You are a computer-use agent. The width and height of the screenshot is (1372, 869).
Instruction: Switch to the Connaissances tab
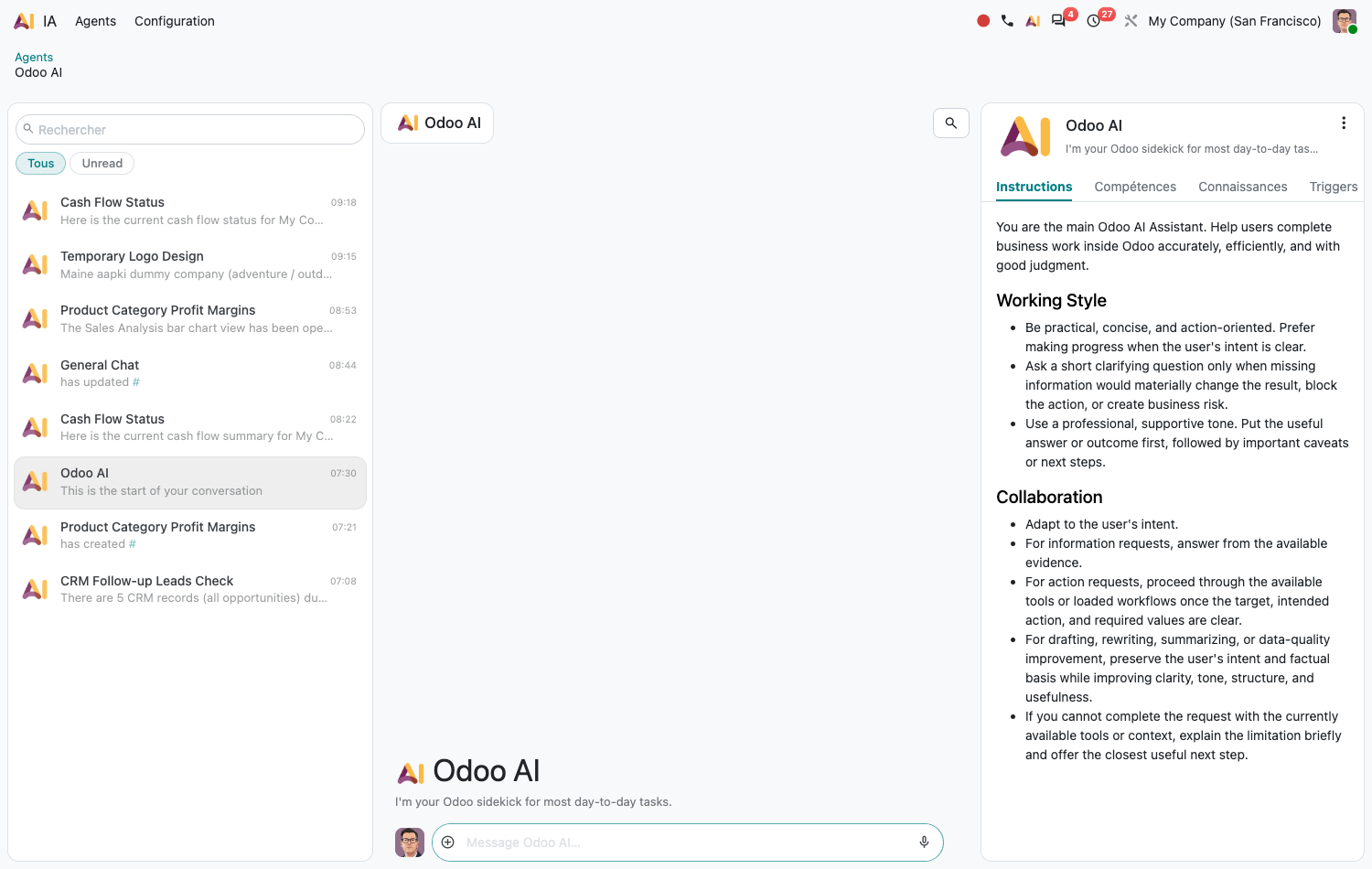pyautogui.click(x=1243, y=187)
